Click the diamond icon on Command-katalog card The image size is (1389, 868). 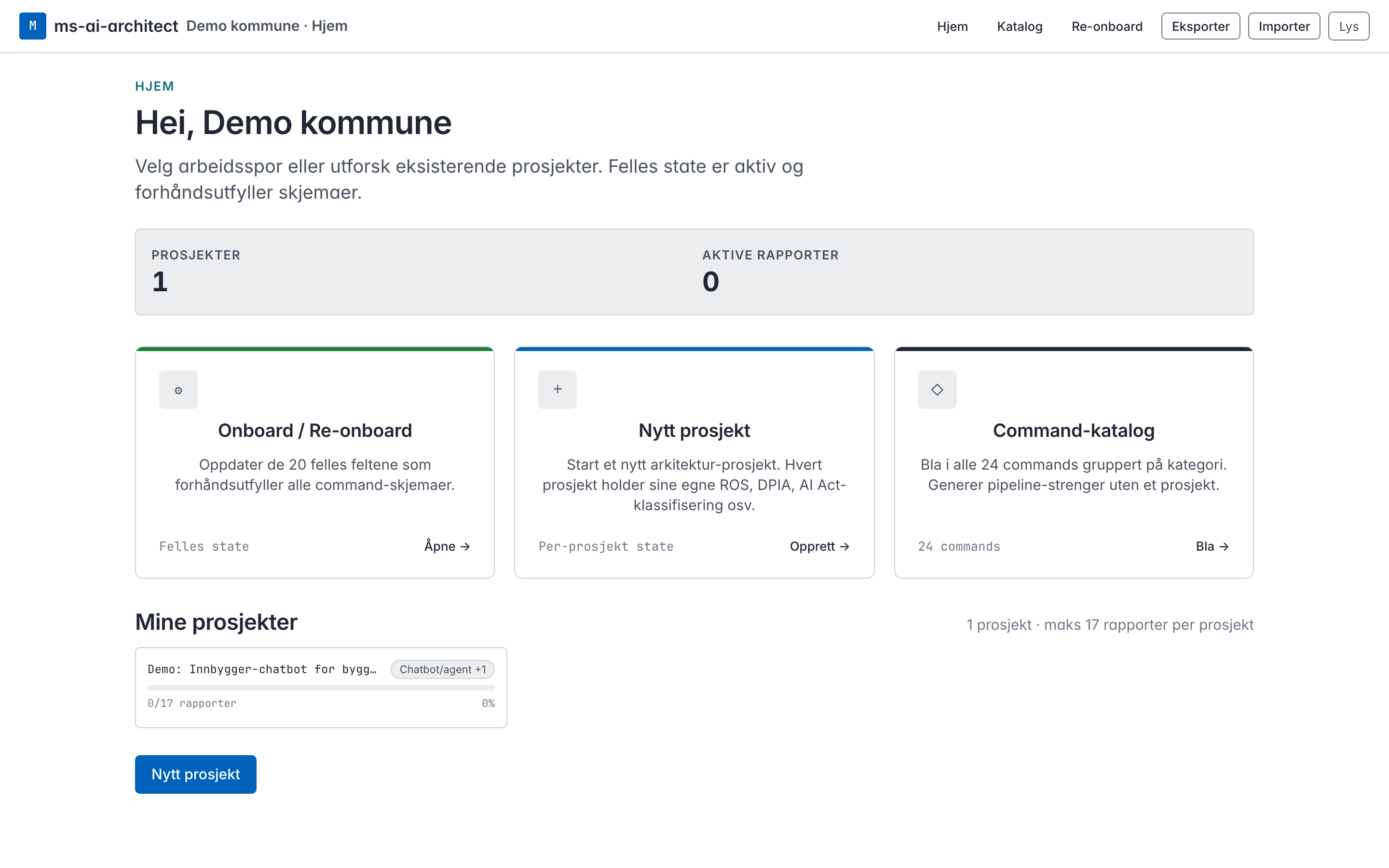(937, 390)
